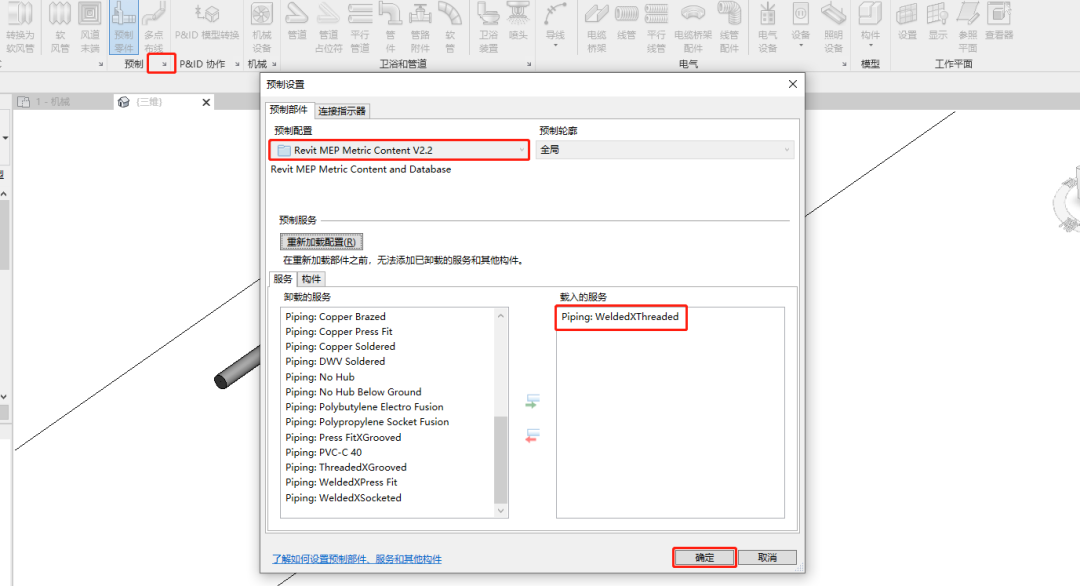Viewport: 1080px width, 586px height.
Task: Select the 线管配件 conduit fitting tool
Action: [x=729, y=27]
